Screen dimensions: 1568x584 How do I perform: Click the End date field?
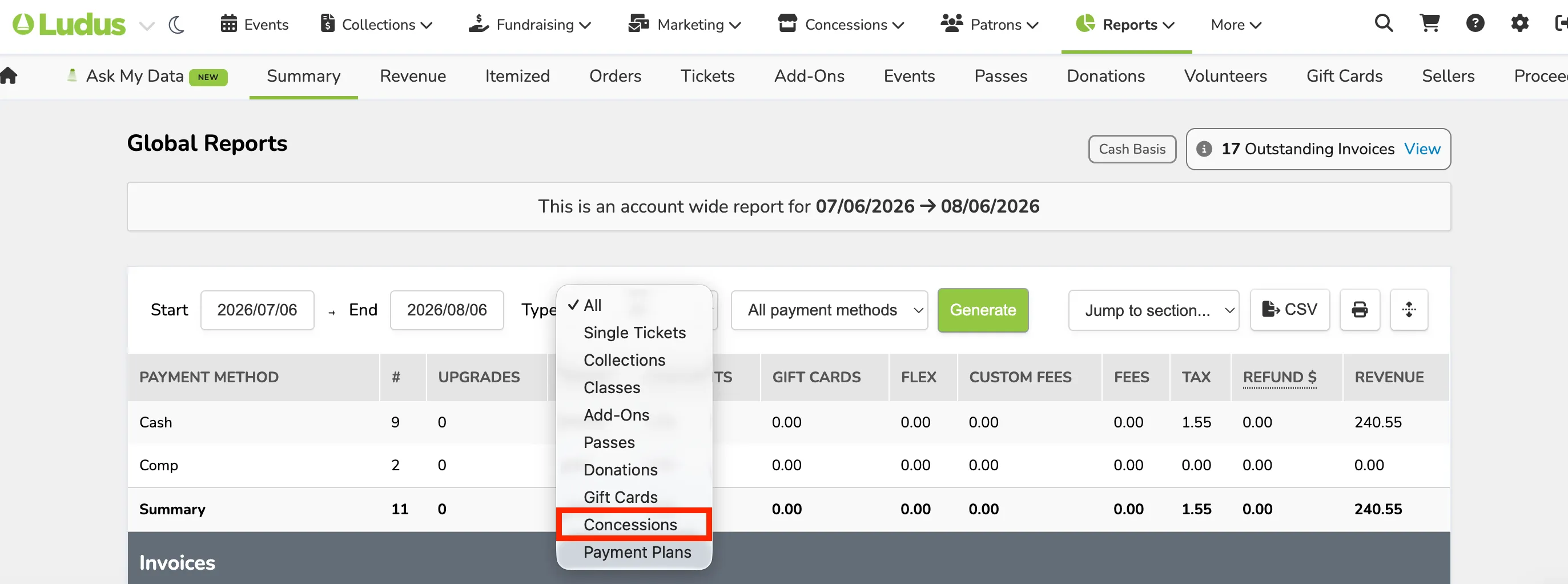point(446,310)
